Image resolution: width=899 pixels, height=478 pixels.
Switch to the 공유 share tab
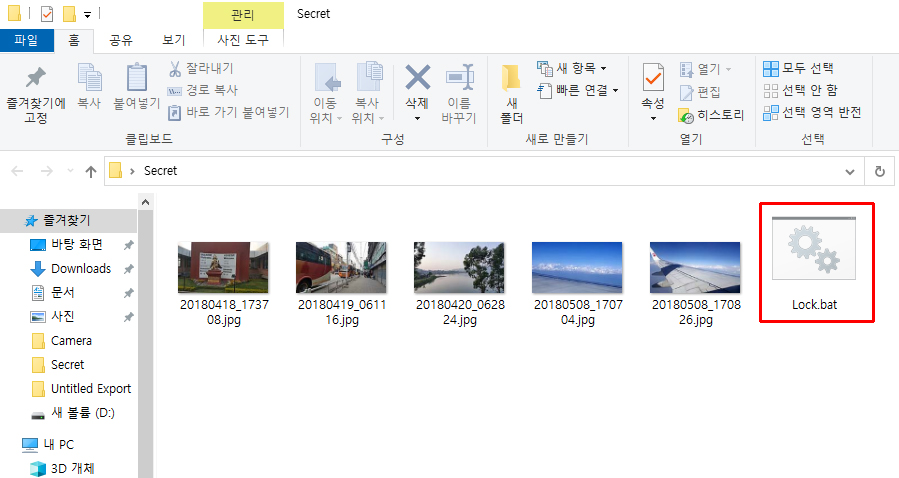[121, 40]
